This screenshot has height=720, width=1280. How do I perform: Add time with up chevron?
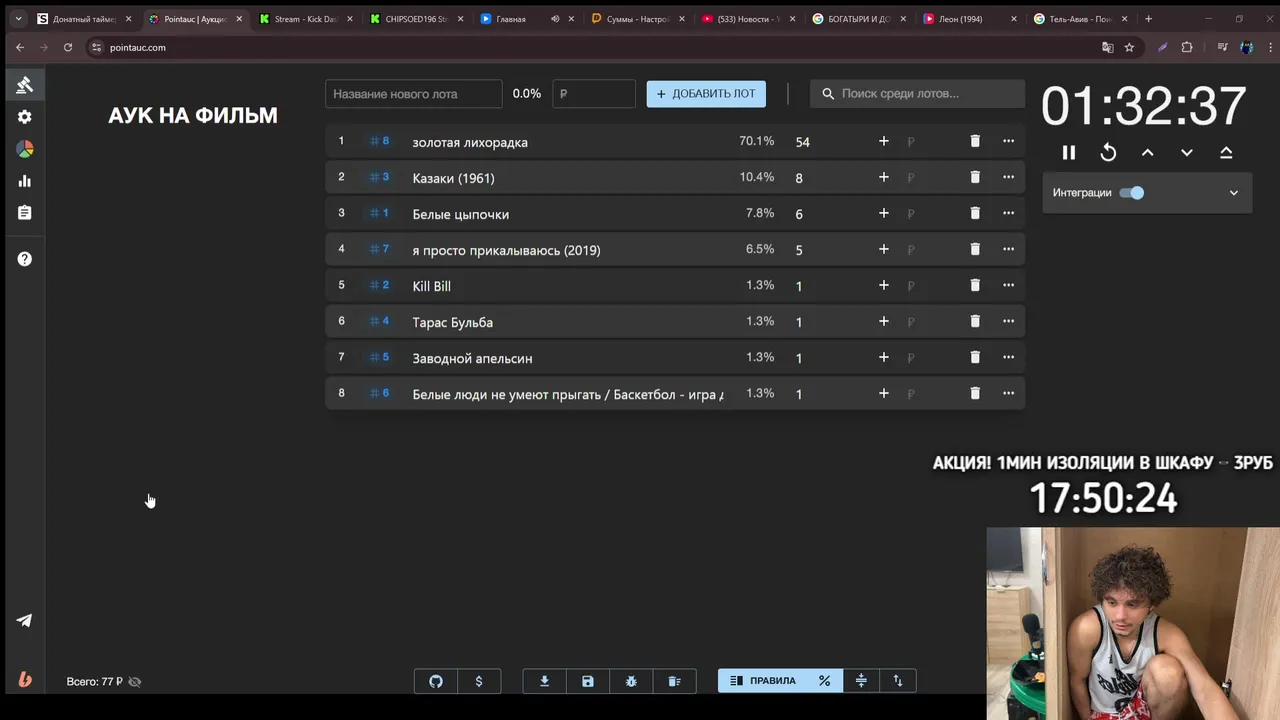click(1147, 153)
